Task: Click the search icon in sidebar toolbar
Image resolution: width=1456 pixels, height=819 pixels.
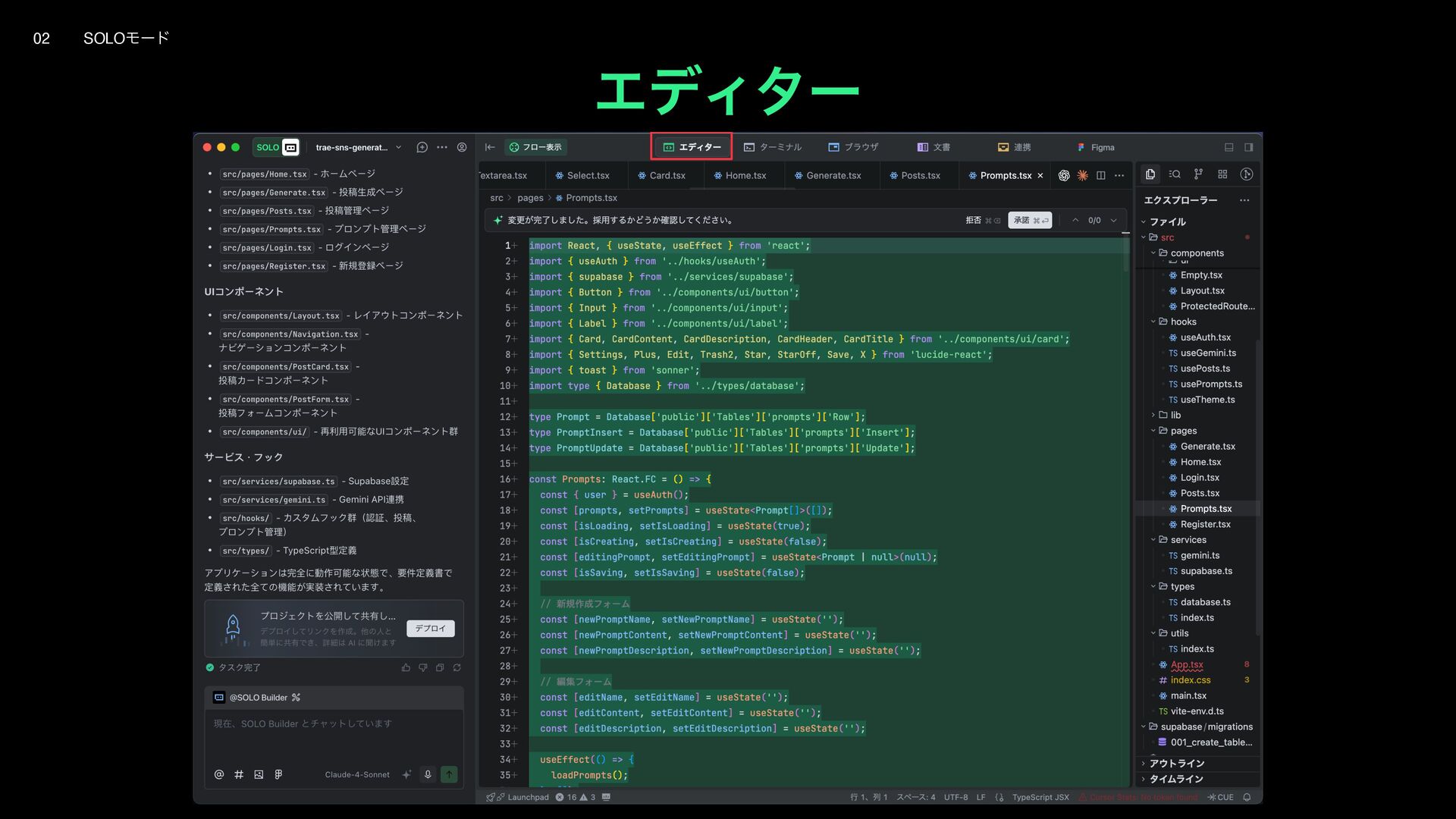Action: [1175, 174]
